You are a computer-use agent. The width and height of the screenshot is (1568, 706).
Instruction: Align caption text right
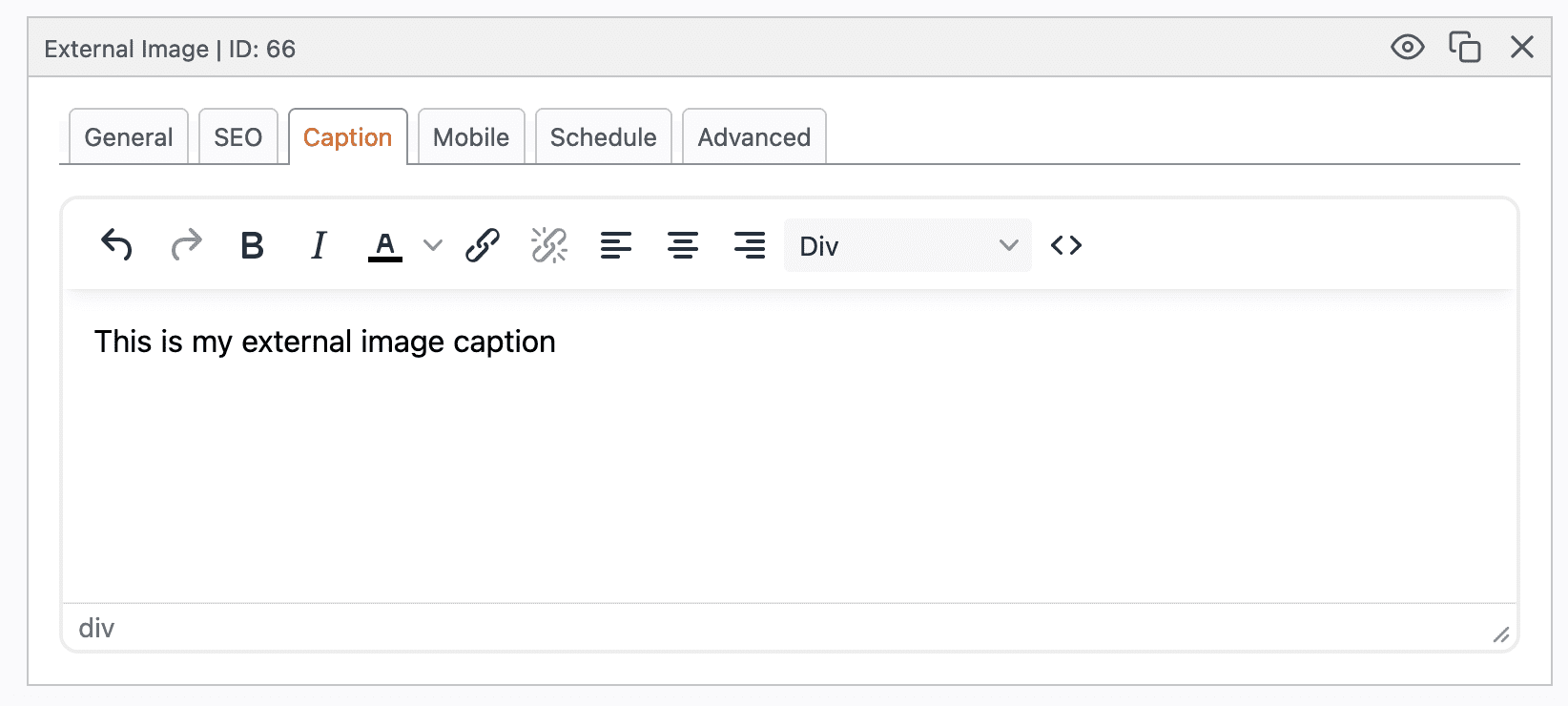[750, 245]
